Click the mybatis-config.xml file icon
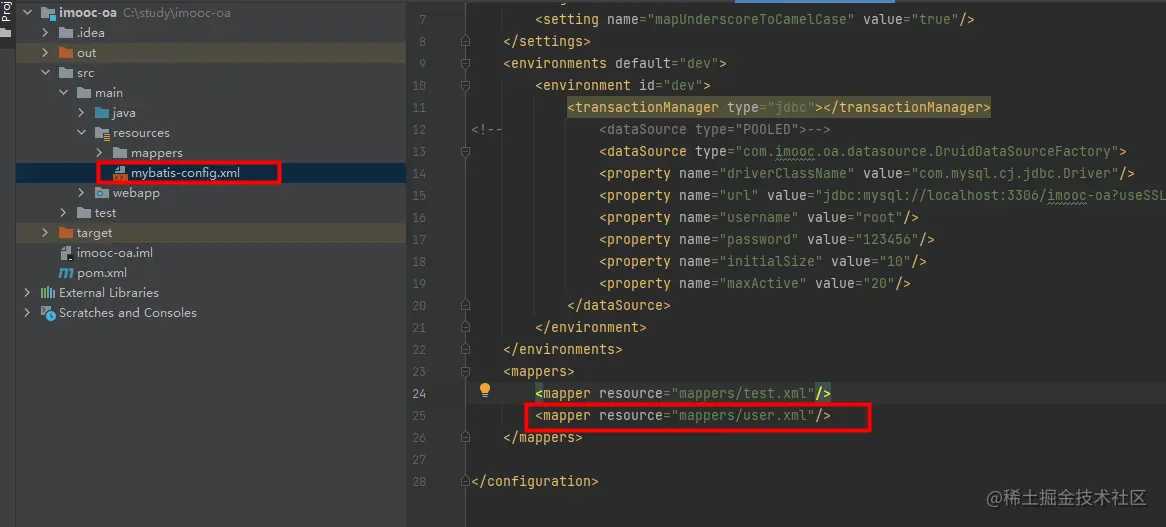The image size is (1166, 527). [120, 173]
